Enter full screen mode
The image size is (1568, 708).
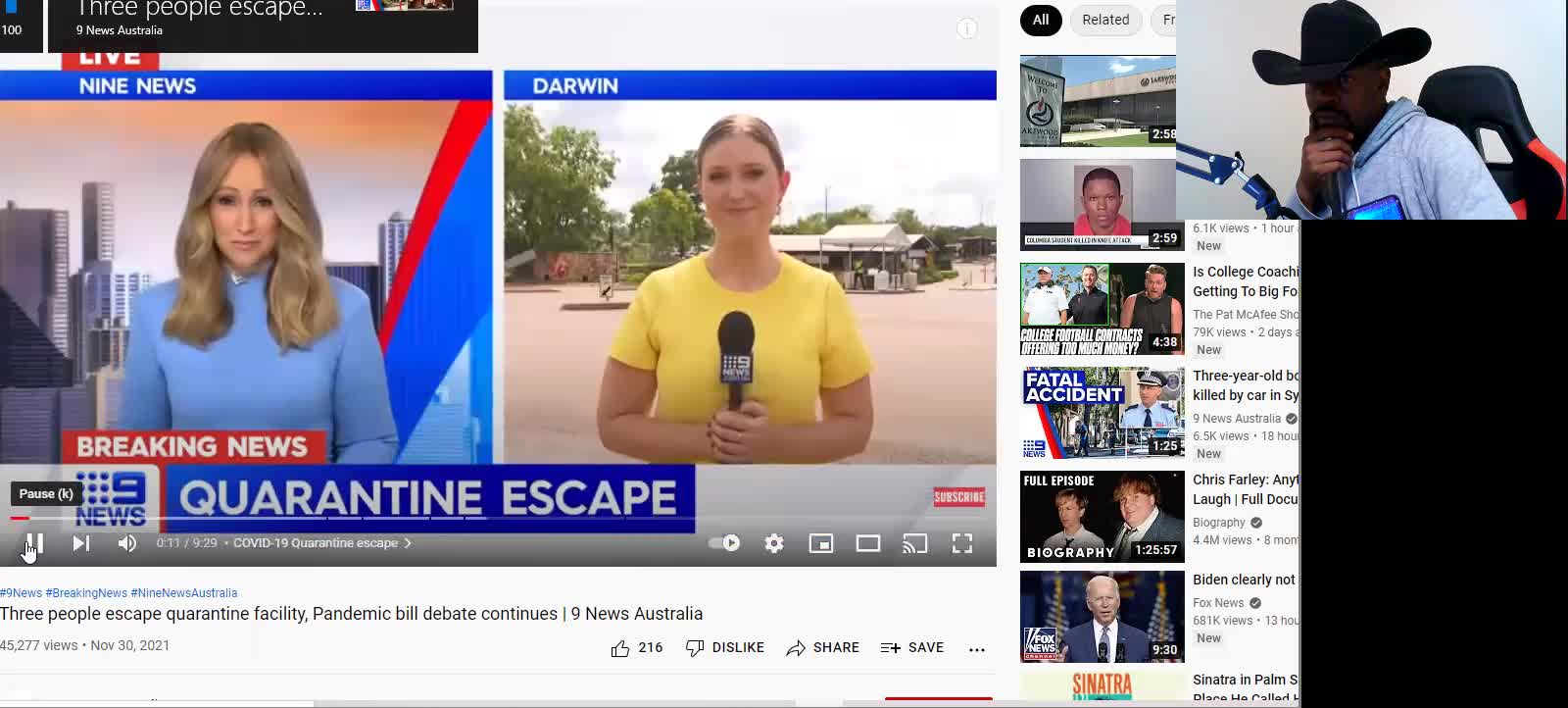(962, 543)
